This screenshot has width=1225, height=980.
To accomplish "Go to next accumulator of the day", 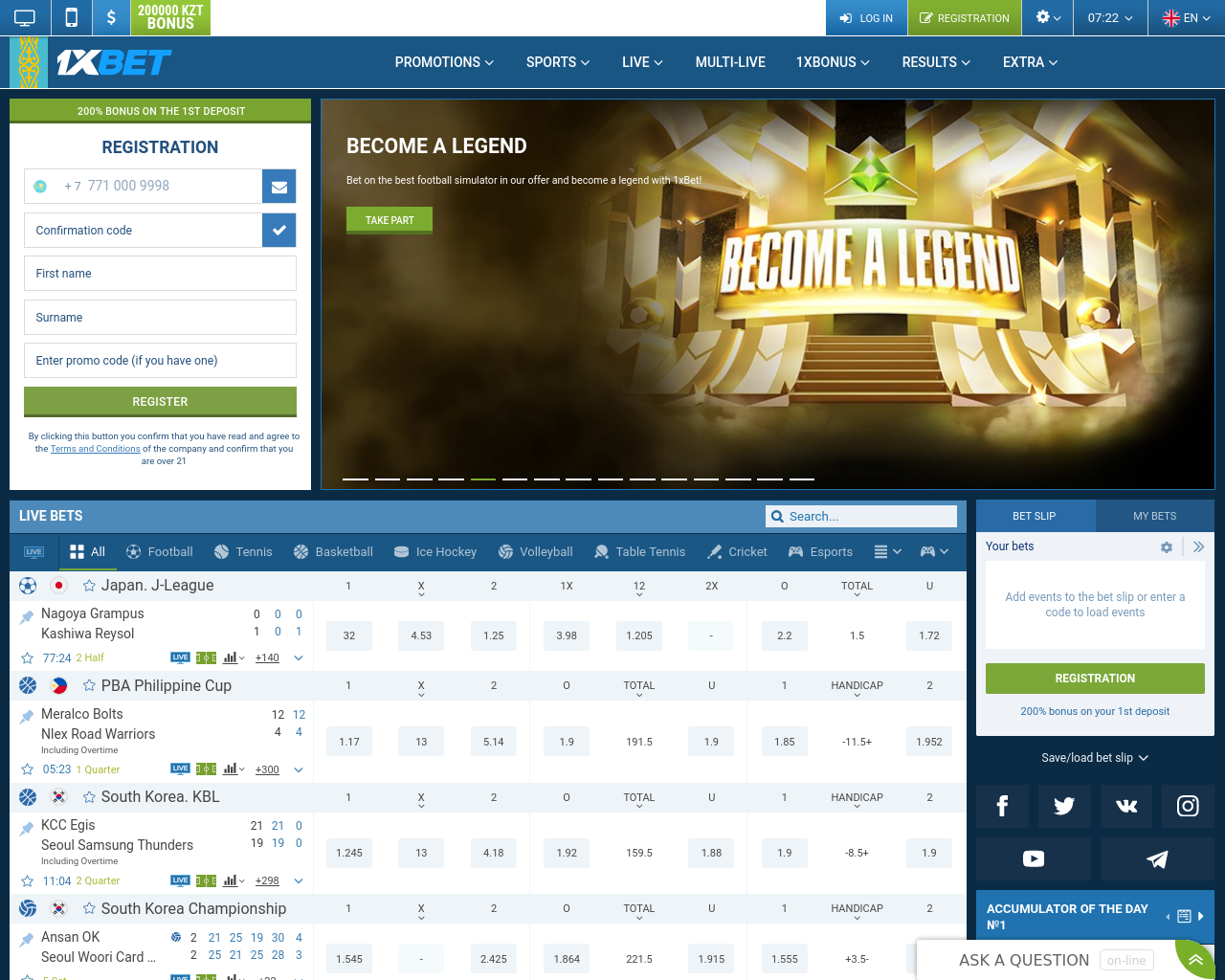I will point(1201,916).
